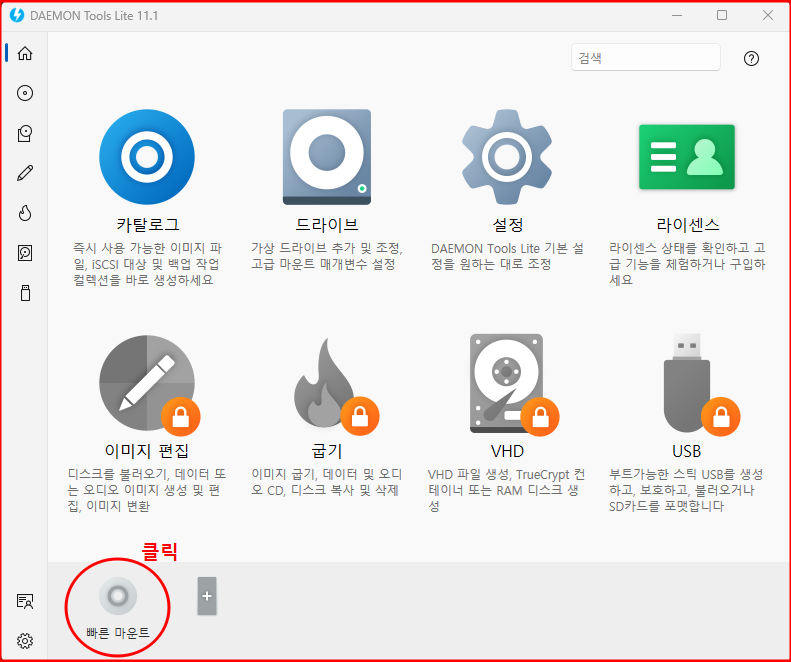791x662 pixels.
Task: Open the flame burn sidebar icon
Action: (x=25, y=213)
